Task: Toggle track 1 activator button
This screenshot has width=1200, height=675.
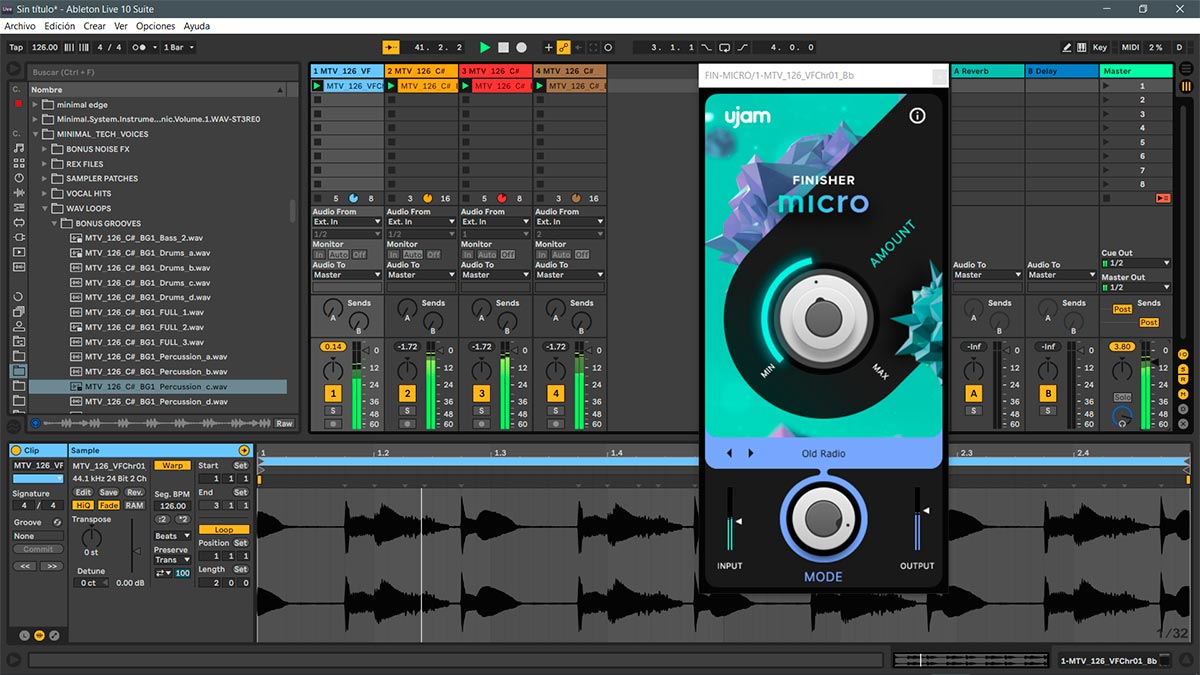Action: (333, 394)
